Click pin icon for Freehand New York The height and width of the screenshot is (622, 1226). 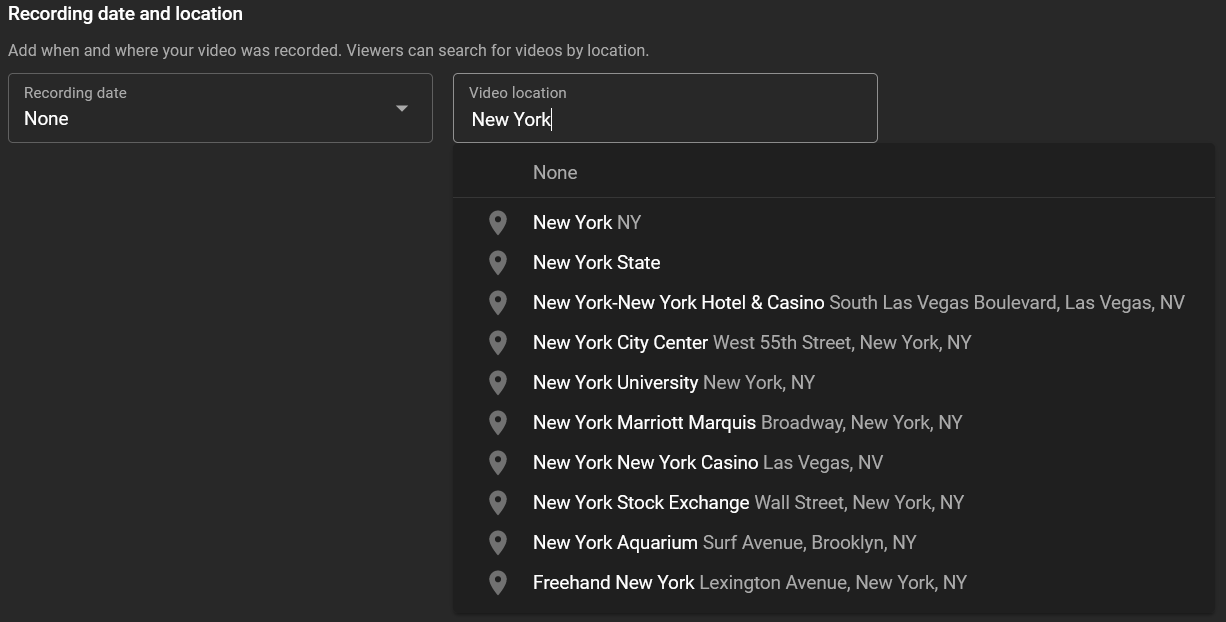(x=498, y=583)
